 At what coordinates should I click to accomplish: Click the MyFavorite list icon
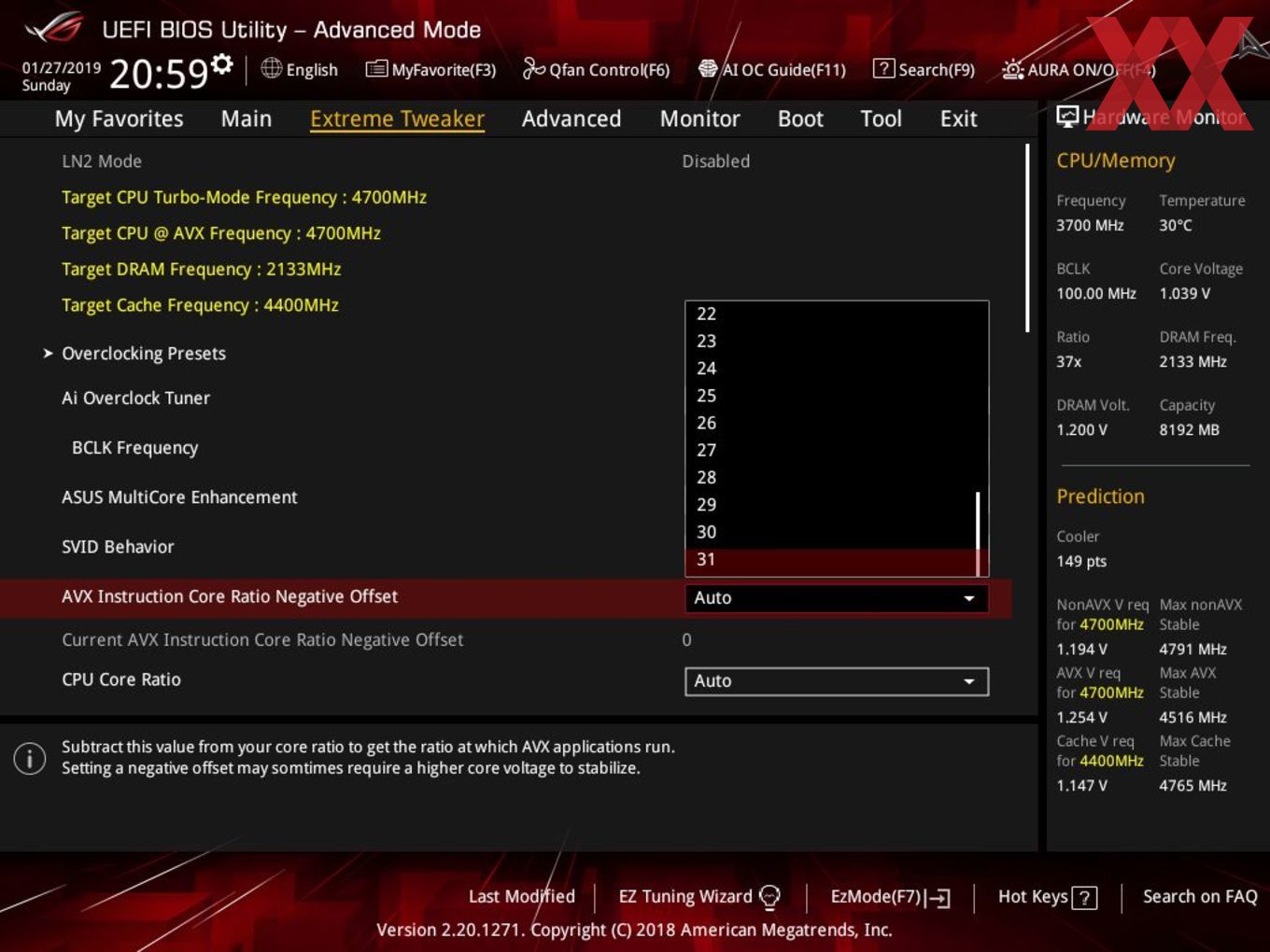376,69
